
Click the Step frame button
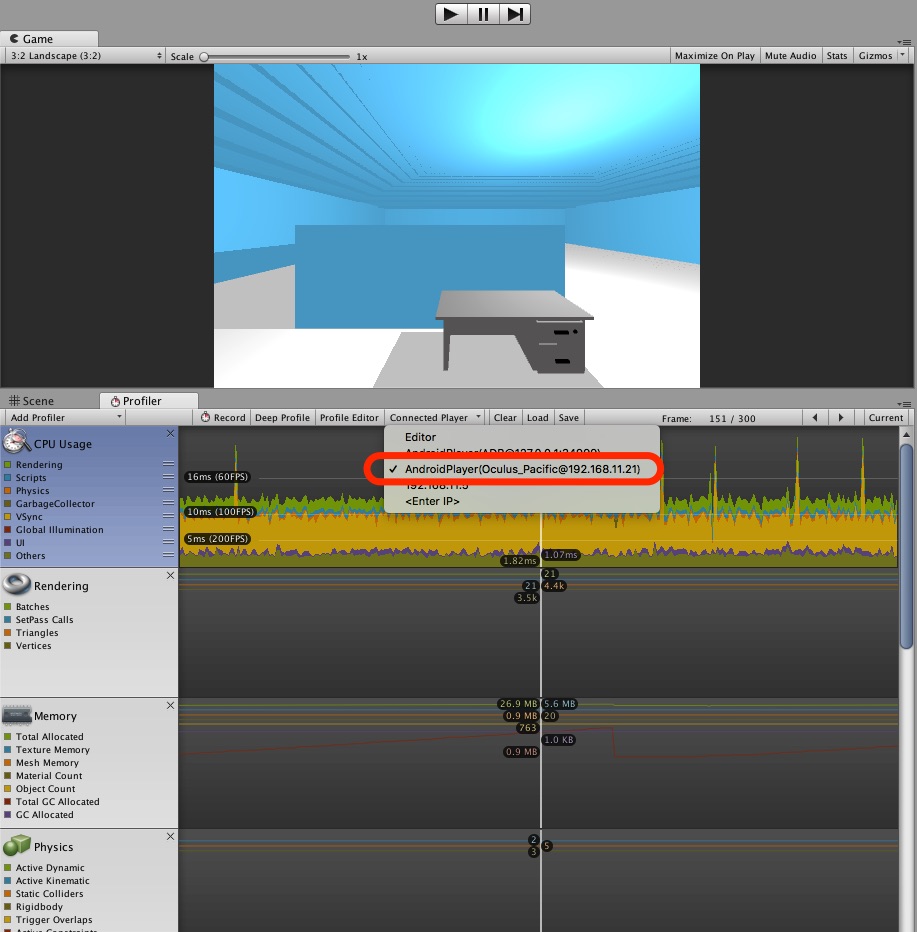tap(515, 14)
